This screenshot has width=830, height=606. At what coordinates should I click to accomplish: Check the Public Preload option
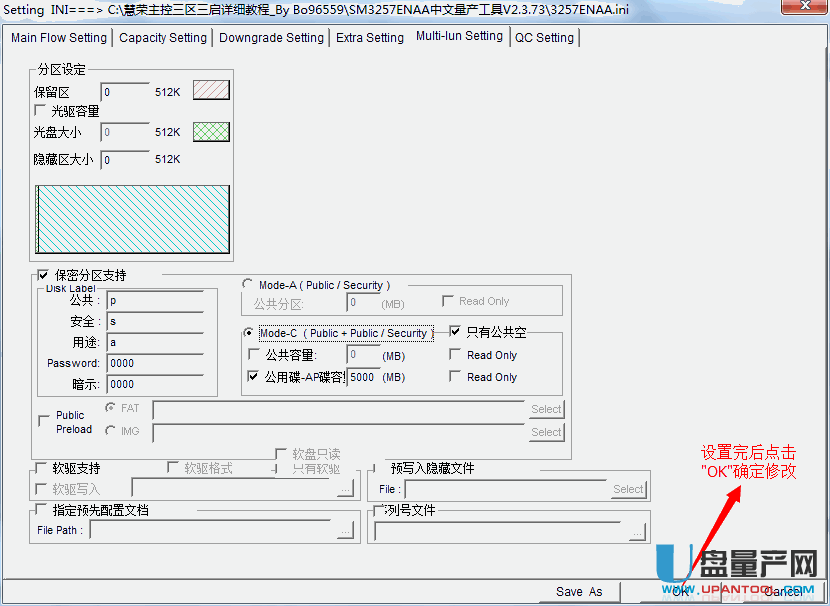tap(43, 422)
